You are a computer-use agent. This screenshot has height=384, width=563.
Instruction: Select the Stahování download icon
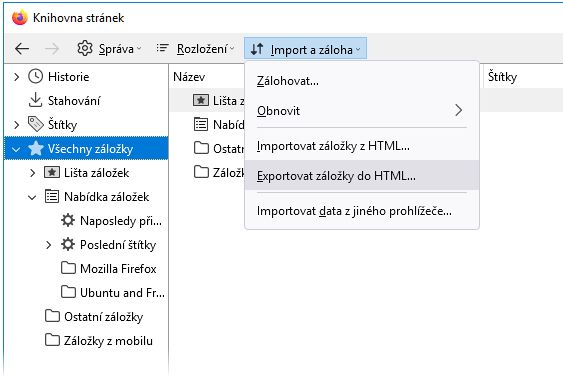coord(35,100)
